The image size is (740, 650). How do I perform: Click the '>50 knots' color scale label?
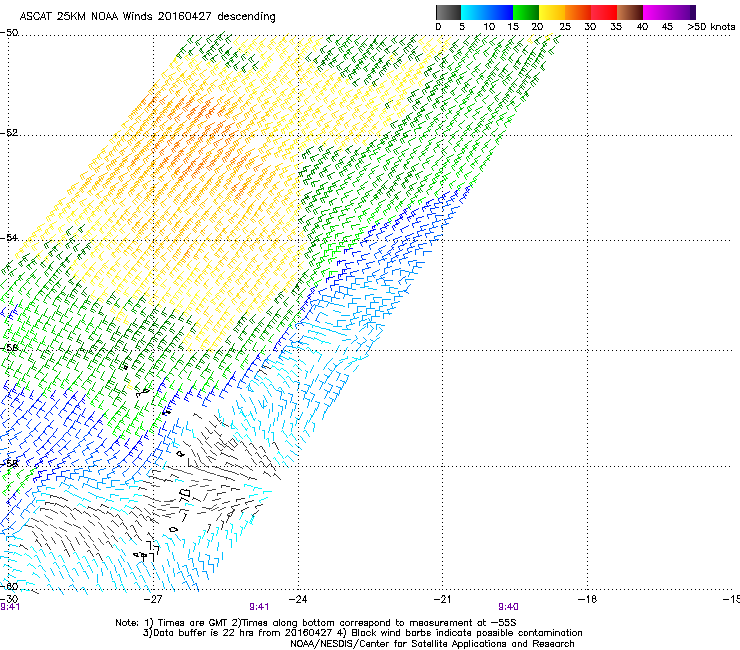(711, 26)
